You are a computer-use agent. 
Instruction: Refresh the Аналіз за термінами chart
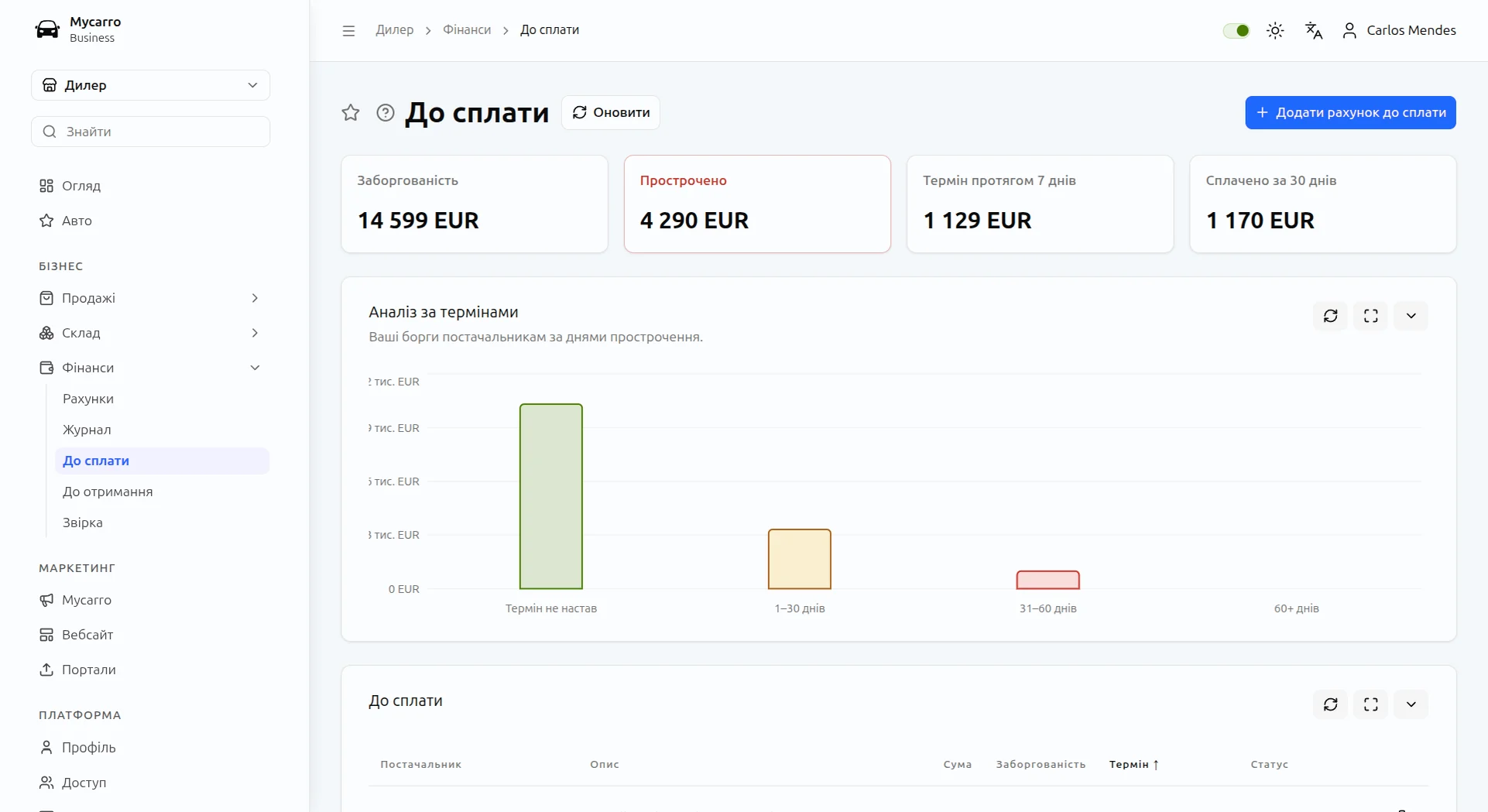coord(1331,316)
